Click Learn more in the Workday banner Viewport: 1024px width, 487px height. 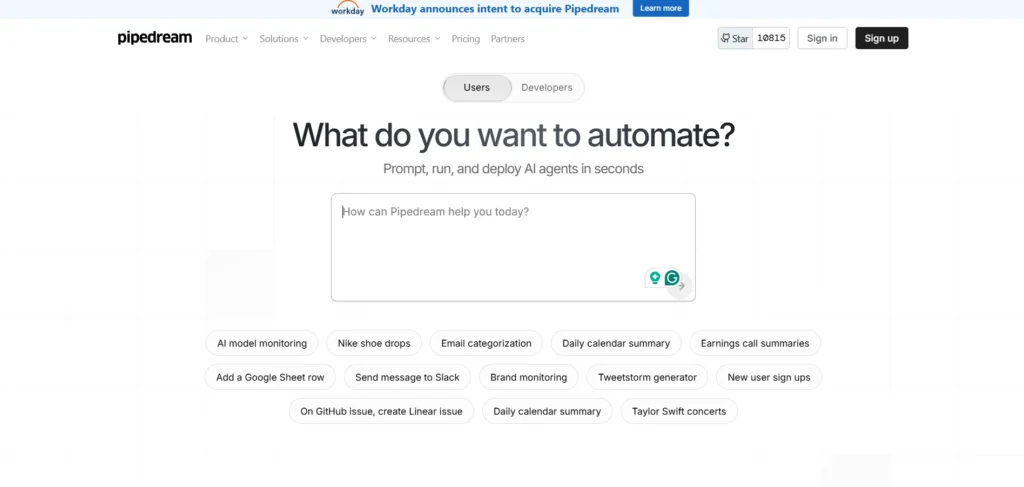click(660, 8)
